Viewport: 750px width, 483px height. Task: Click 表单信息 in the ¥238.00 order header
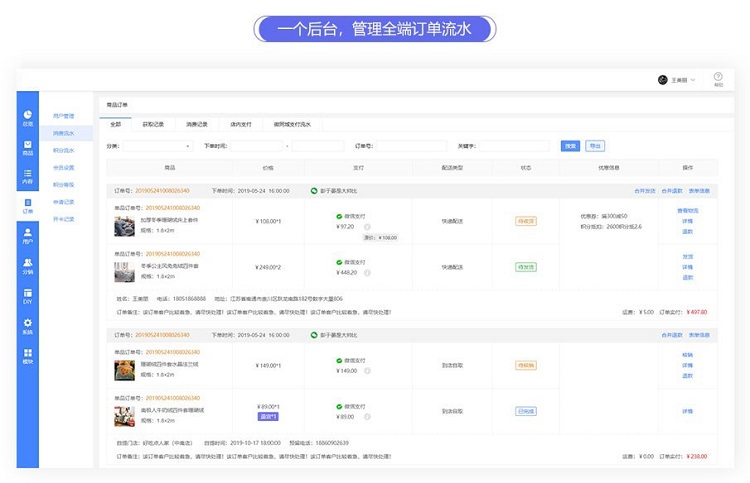tap(699, 335)
